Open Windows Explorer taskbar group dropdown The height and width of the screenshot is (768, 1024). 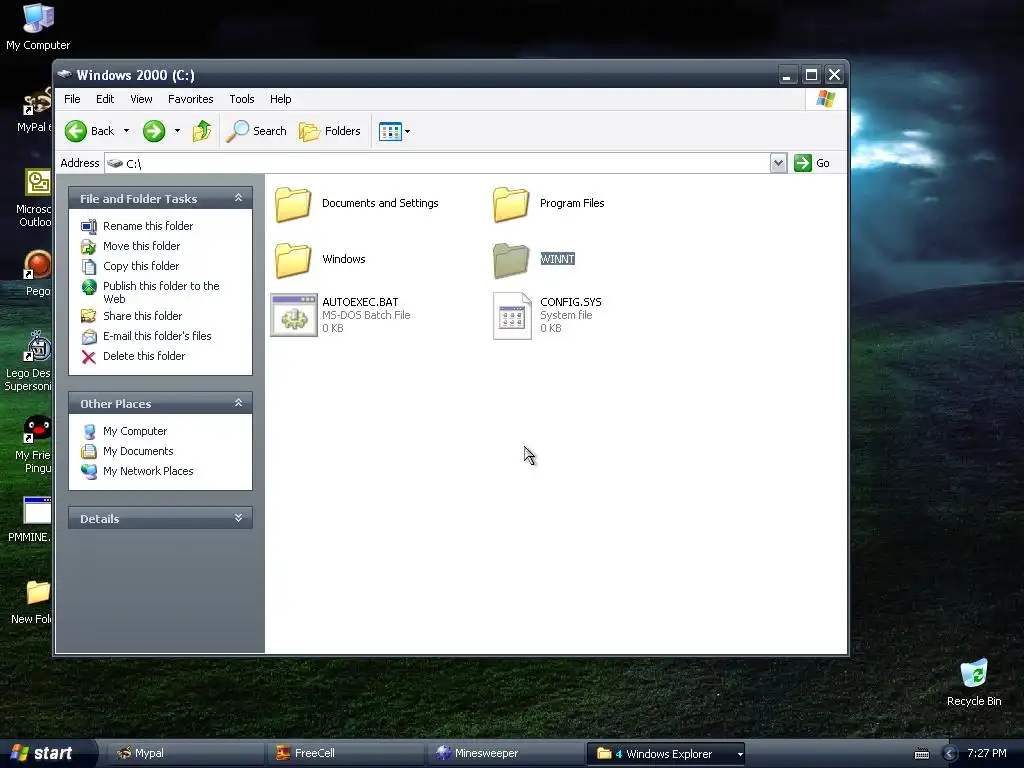point(740,754)
